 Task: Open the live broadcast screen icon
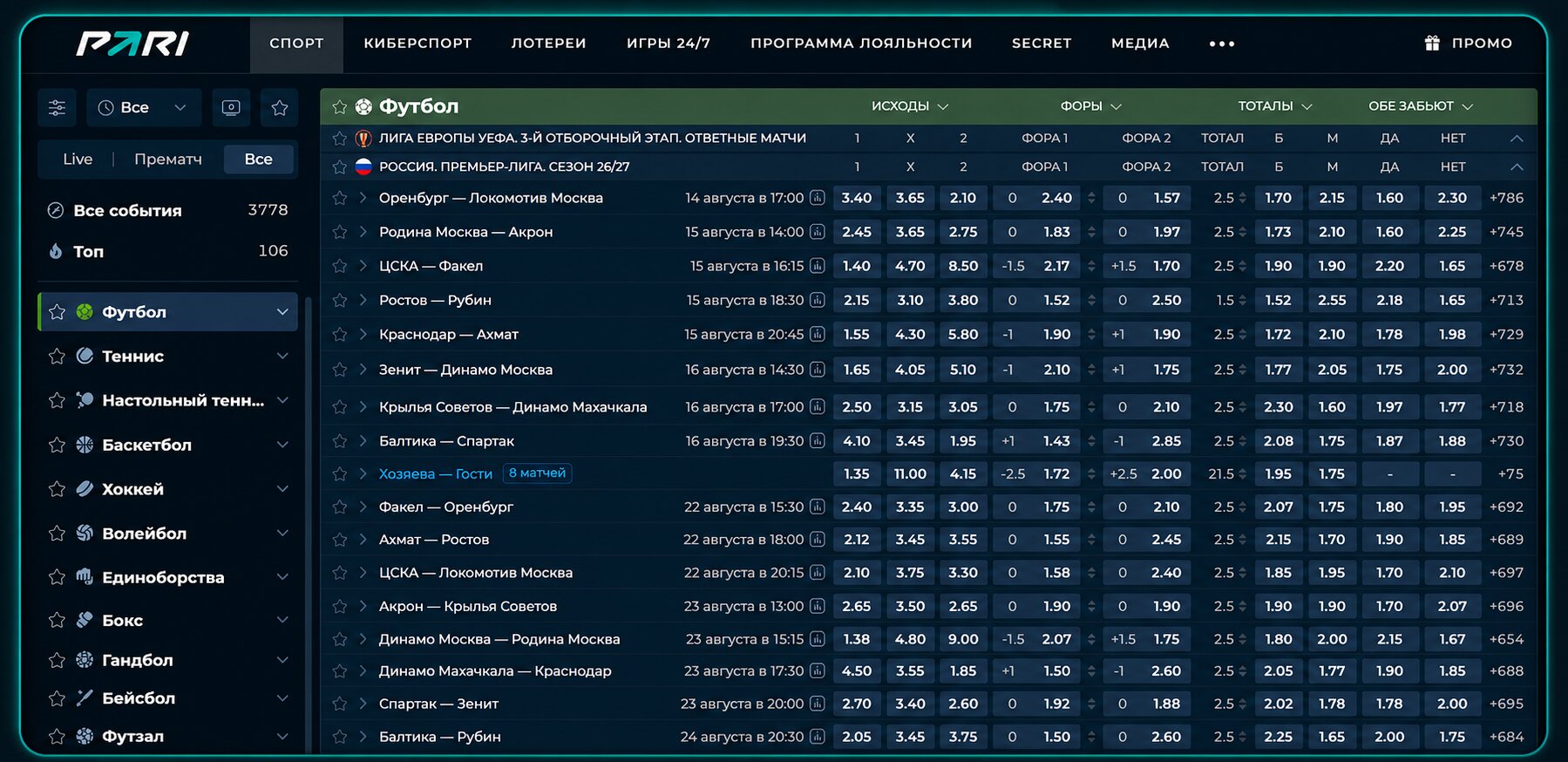[231, 108]
